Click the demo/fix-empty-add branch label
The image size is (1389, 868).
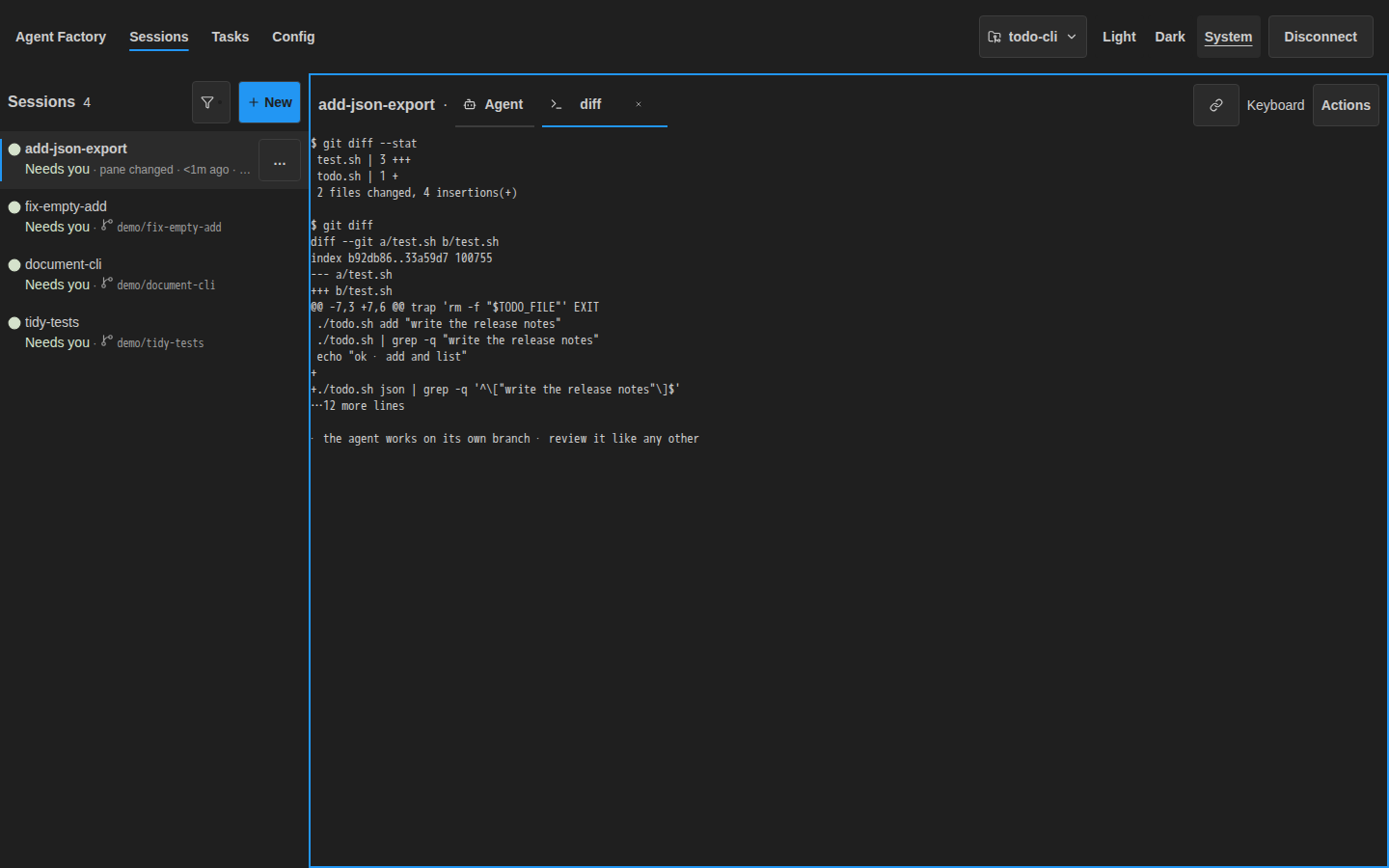point(169,228)
